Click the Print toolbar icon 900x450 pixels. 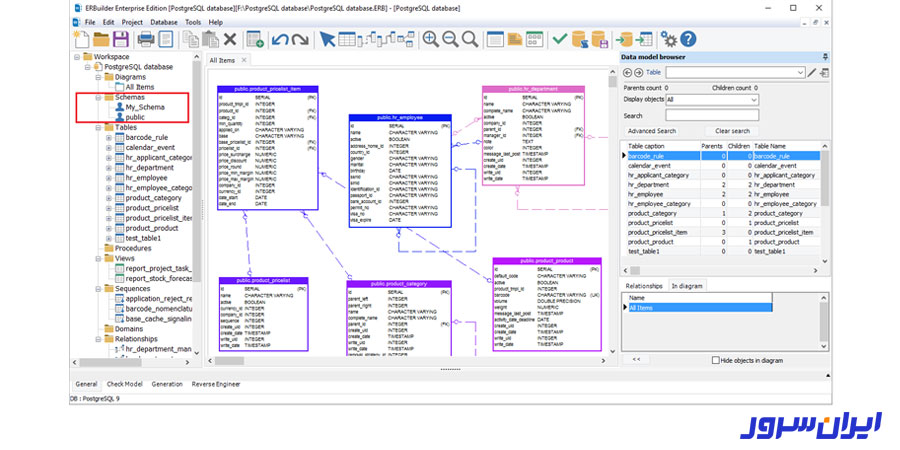tap(146, 39)
